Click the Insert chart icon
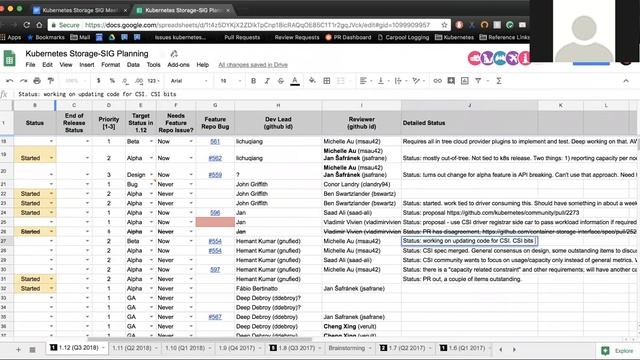Viewport: 640px width, 360px height. (x=464, y=81)
